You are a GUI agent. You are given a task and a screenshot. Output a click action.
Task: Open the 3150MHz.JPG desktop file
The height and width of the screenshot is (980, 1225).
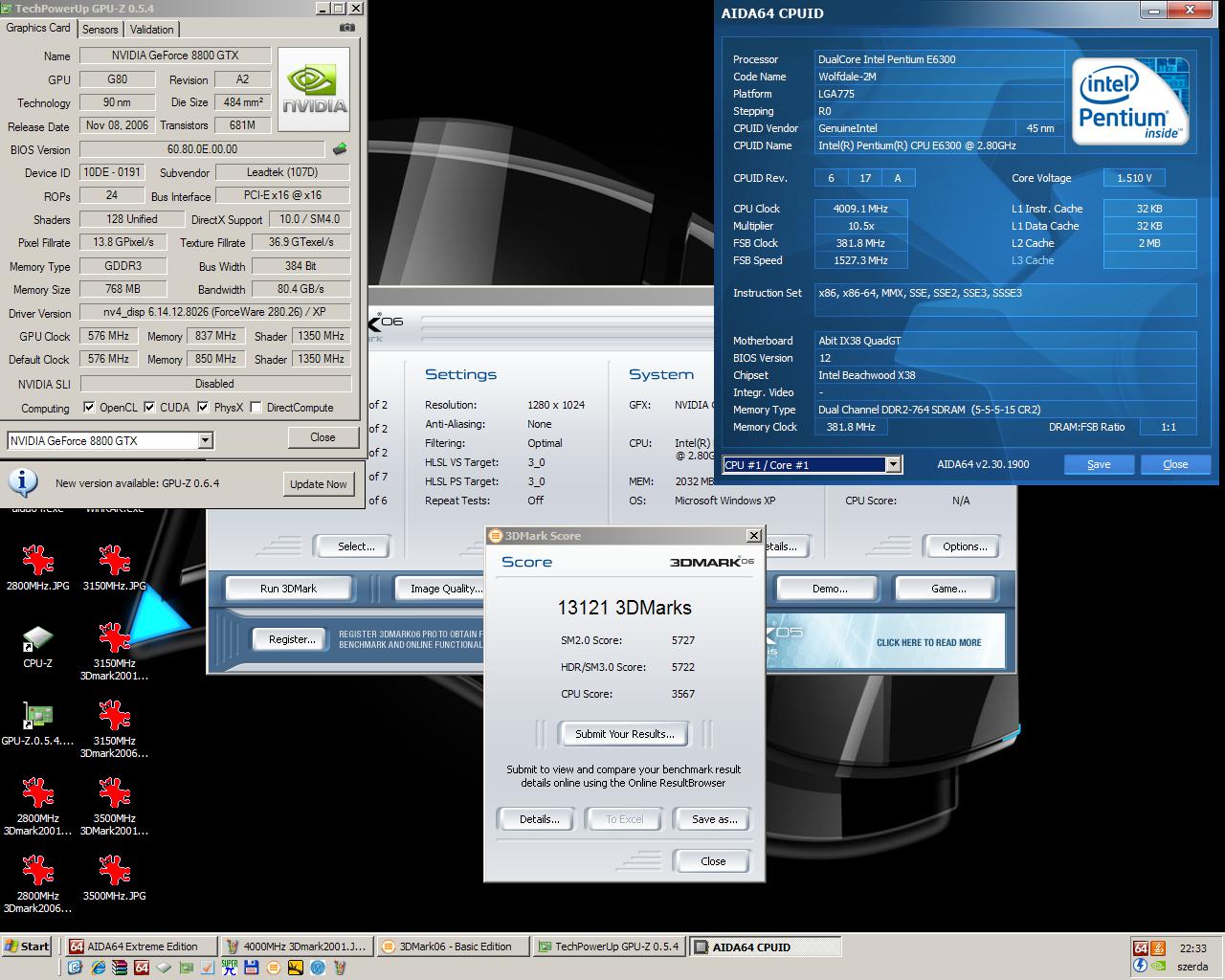[115, 568]
